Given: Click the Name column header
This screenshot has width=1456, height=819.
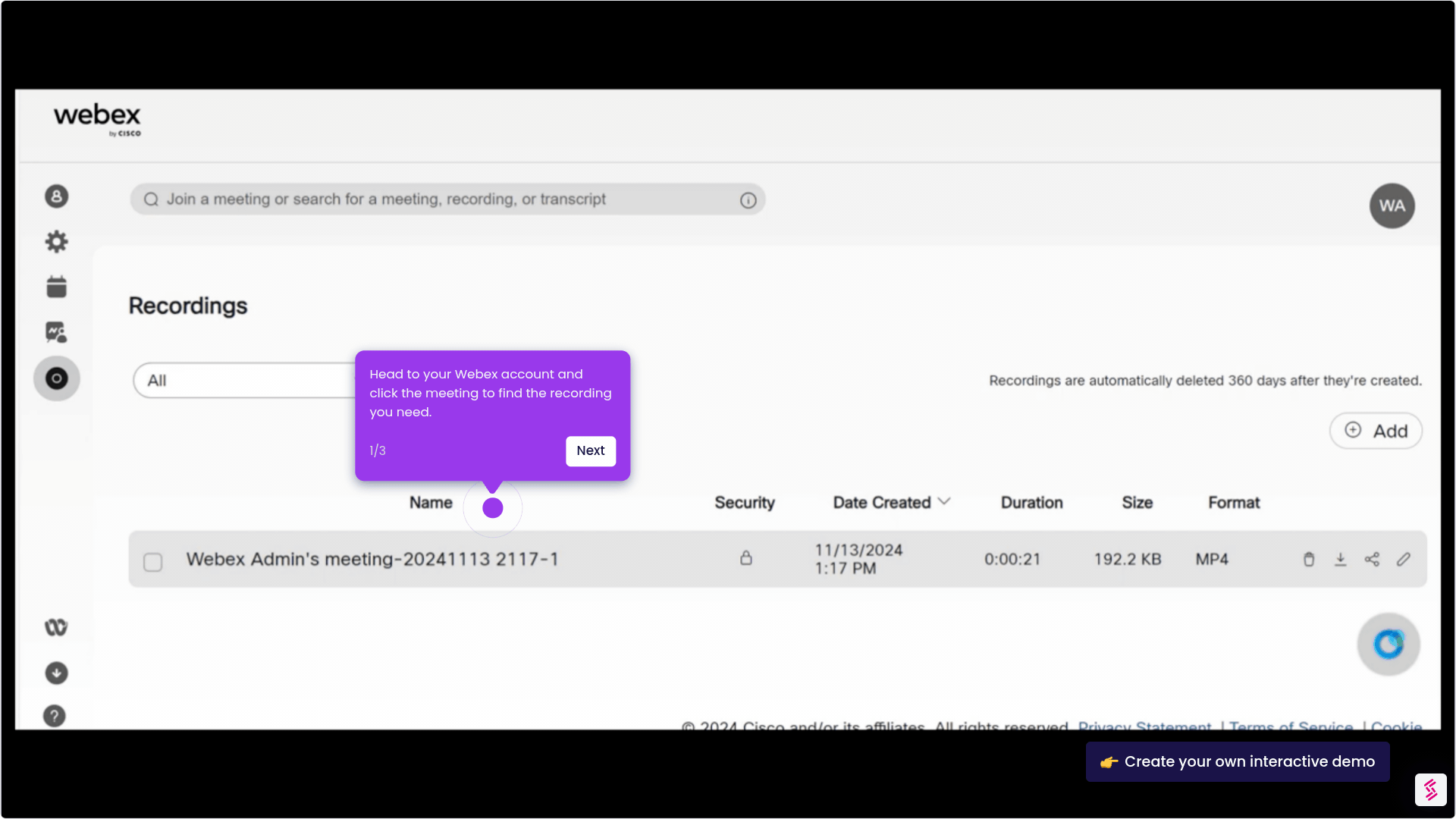Looking at the screenshot, I should point(431,503).
